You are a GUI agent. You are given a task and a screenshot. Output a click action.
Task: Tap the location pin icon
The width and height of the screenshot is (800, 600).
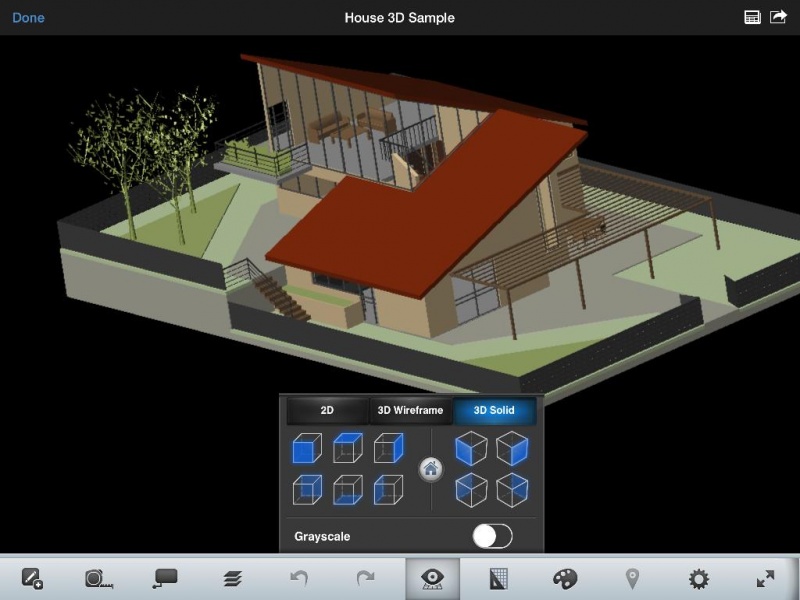point(632,579)
